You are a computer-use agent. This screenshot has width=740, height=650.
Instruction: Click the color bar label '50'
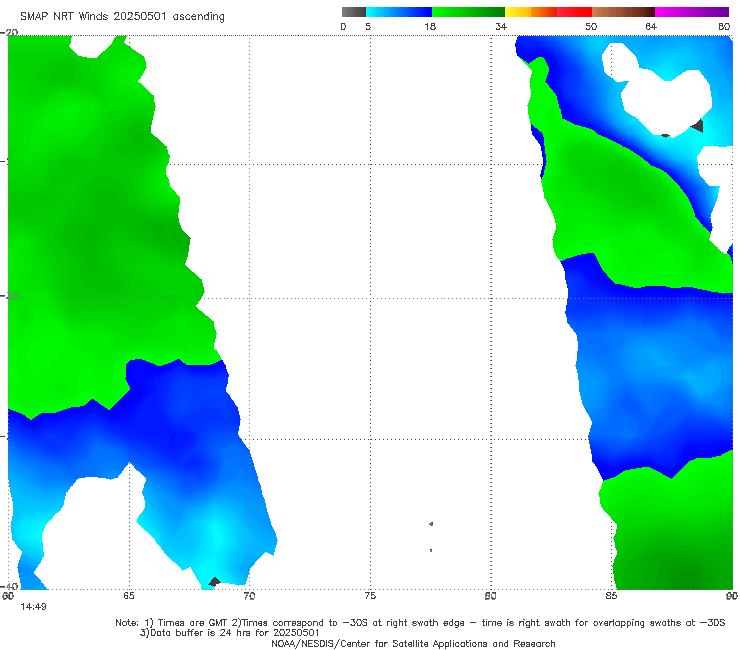[591, 27]
